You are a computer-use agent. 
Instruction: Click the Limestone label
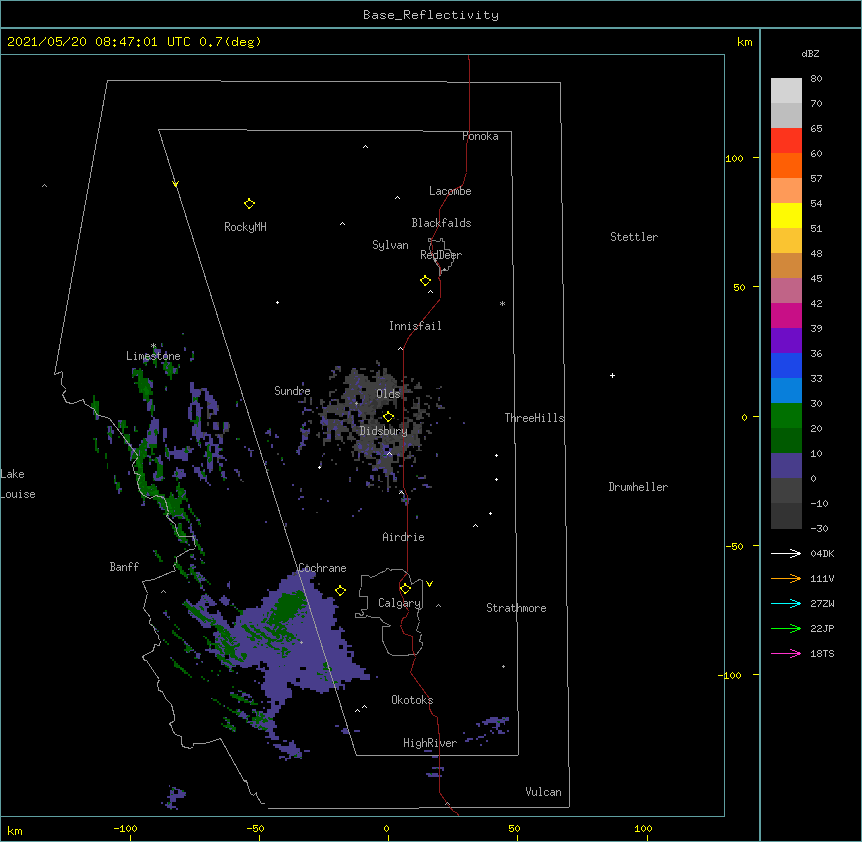point(153,356)
